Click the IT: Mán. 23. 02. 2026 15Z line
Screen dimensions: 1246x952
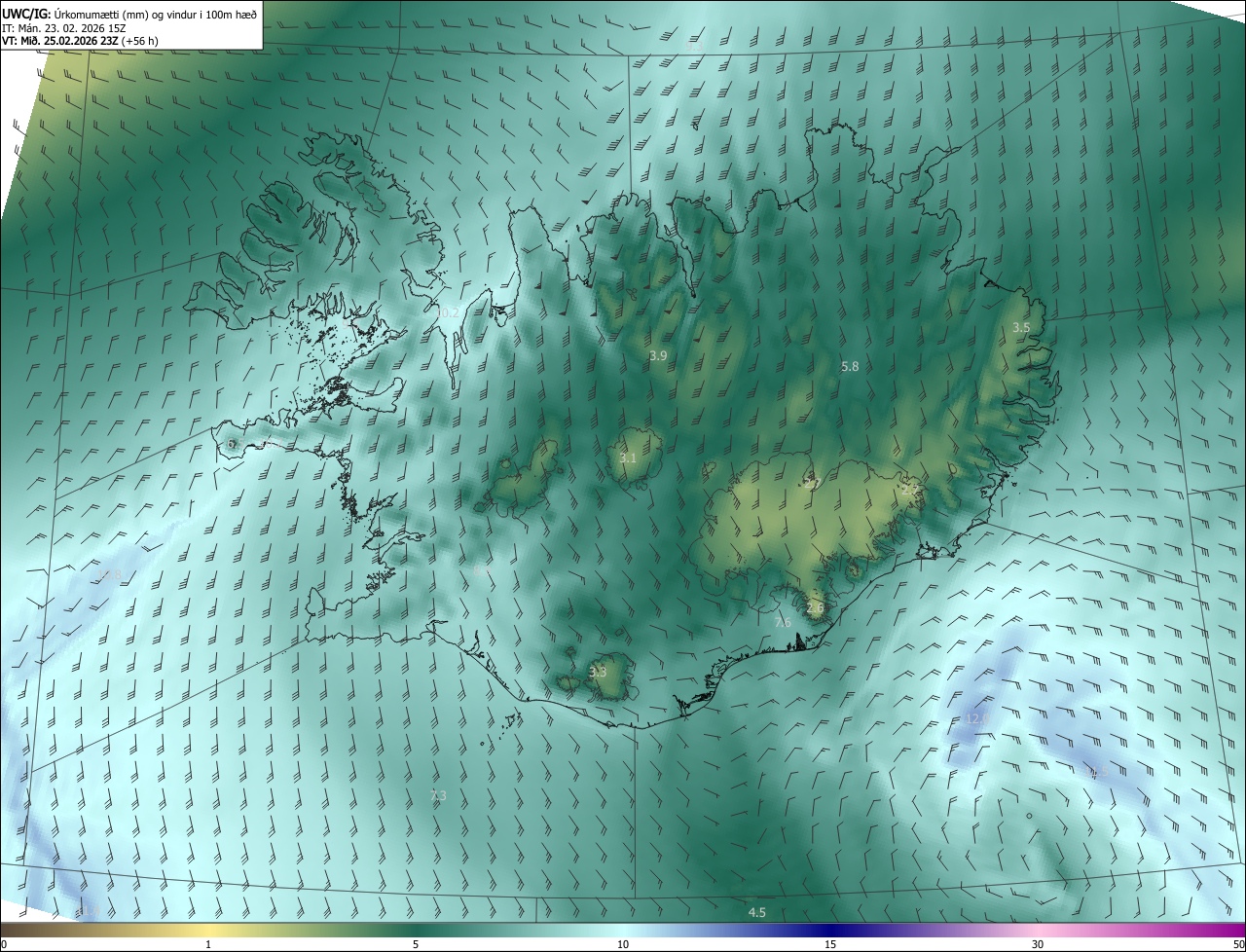click(x=64, y=28)
